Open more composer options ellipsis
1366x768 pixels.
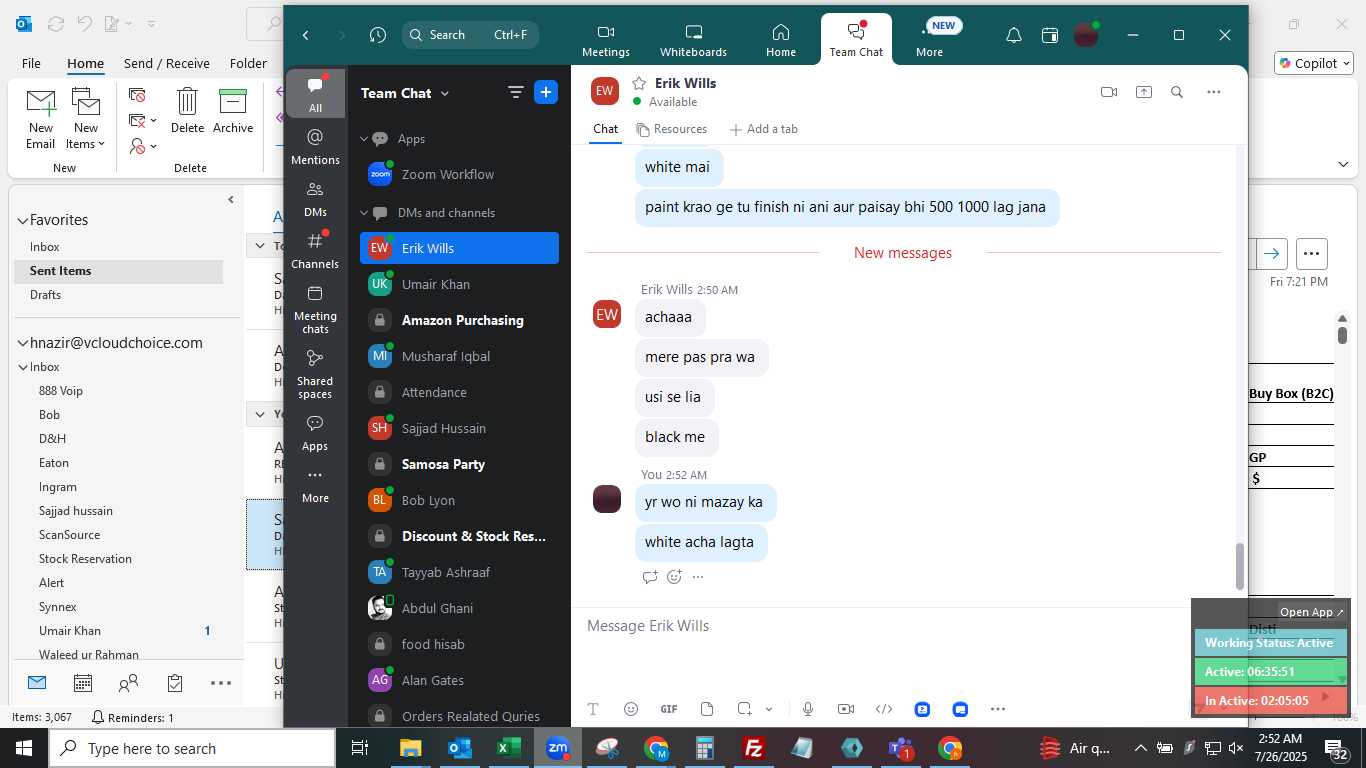998,709
